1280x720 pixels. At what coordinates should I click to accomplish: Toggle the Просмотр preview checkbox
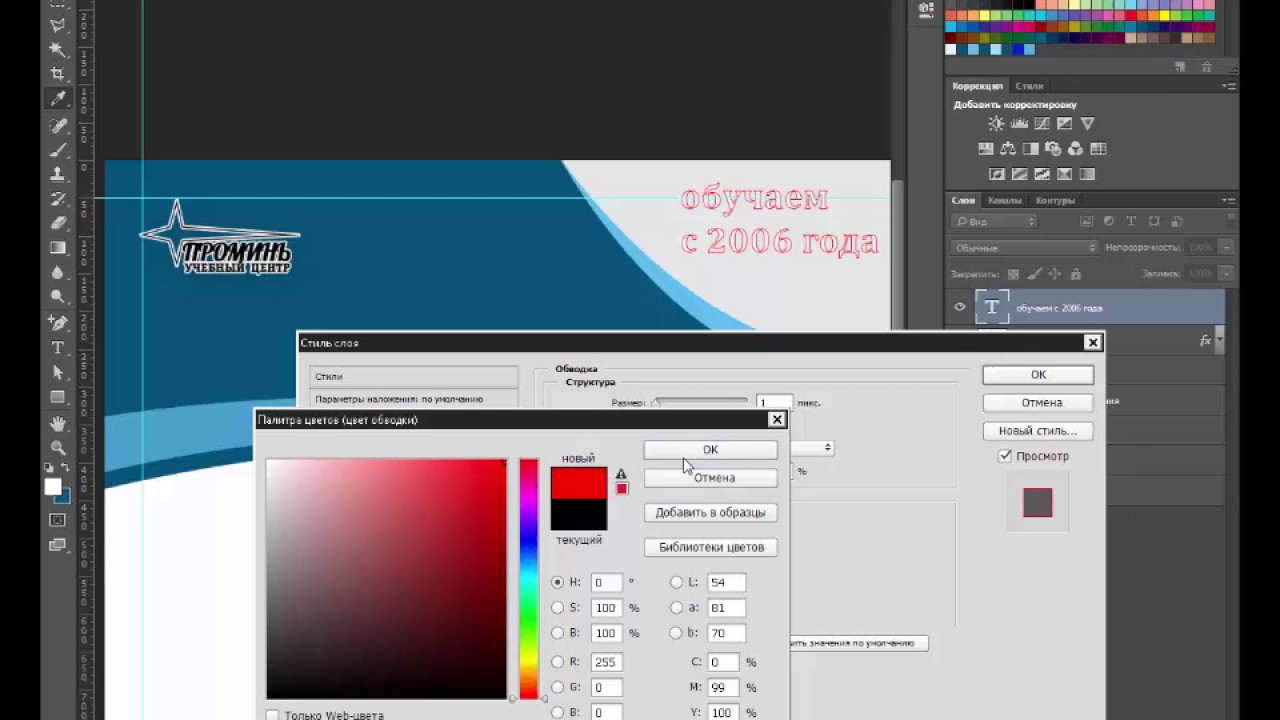tap(1005, 456)
